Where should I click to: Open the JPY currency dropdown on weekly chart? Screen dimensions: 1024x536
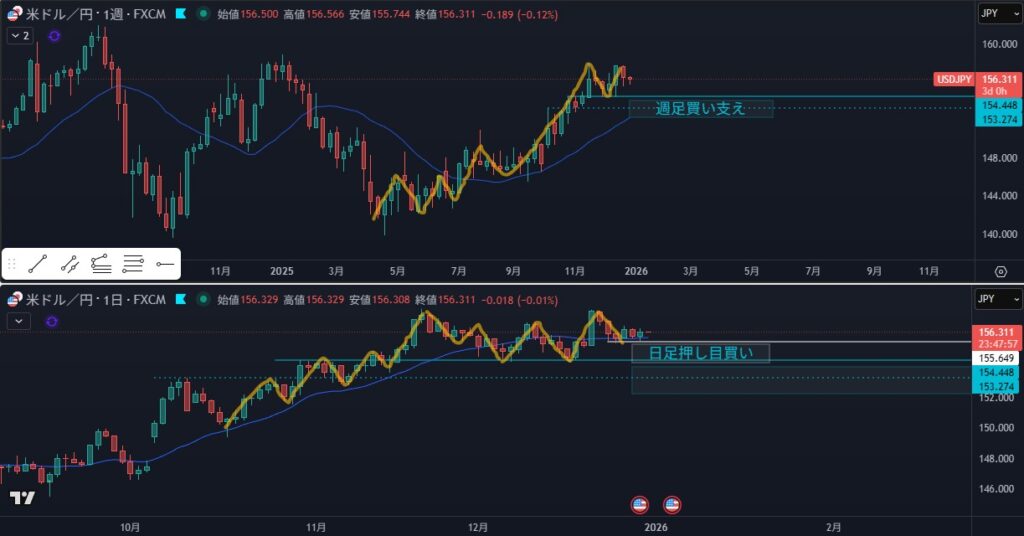[x=998, y=14]
